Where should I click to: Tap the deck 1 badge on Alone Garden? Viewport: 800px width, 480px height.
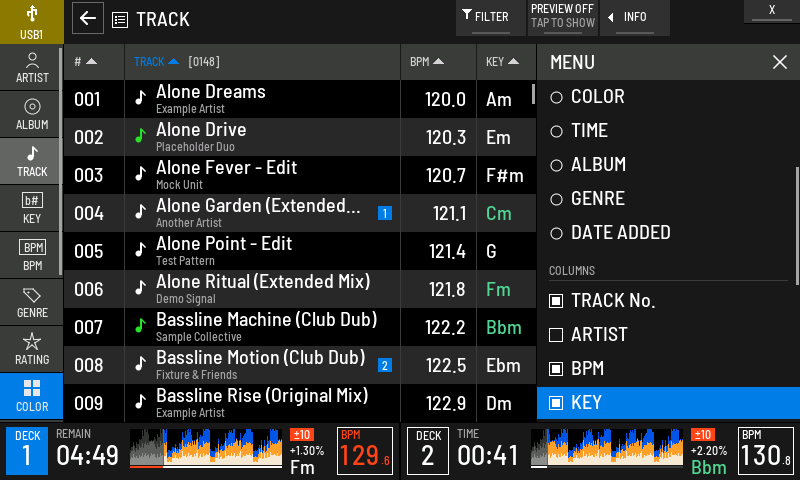pos(385,213)
